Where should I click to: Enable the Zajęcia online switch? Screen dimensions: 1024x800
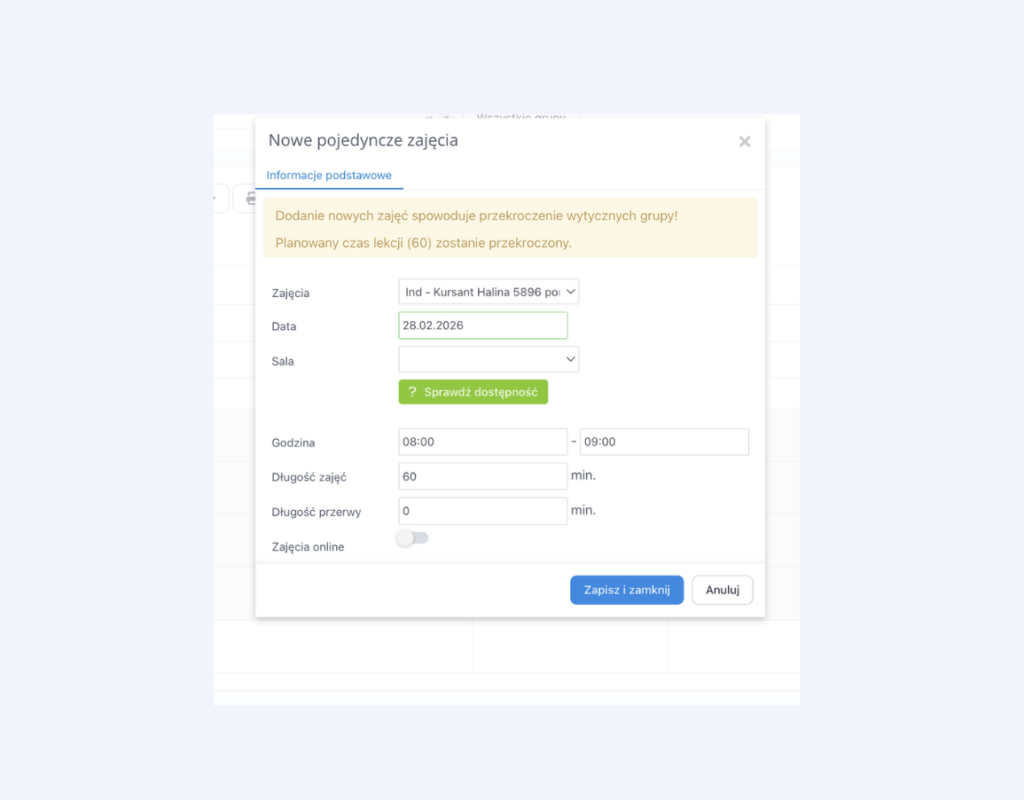412,538
